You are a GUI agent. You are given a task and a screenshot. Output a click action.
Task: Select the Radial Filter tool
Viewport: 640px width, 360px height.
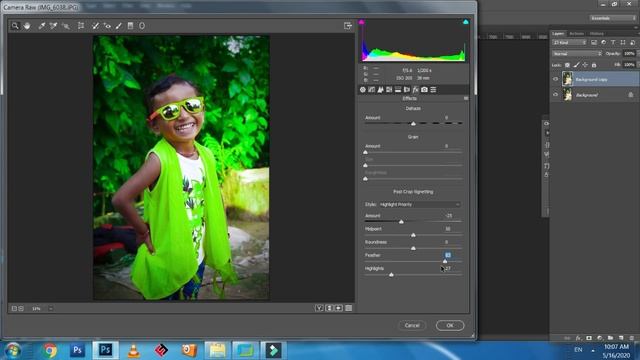coord(142,26)
